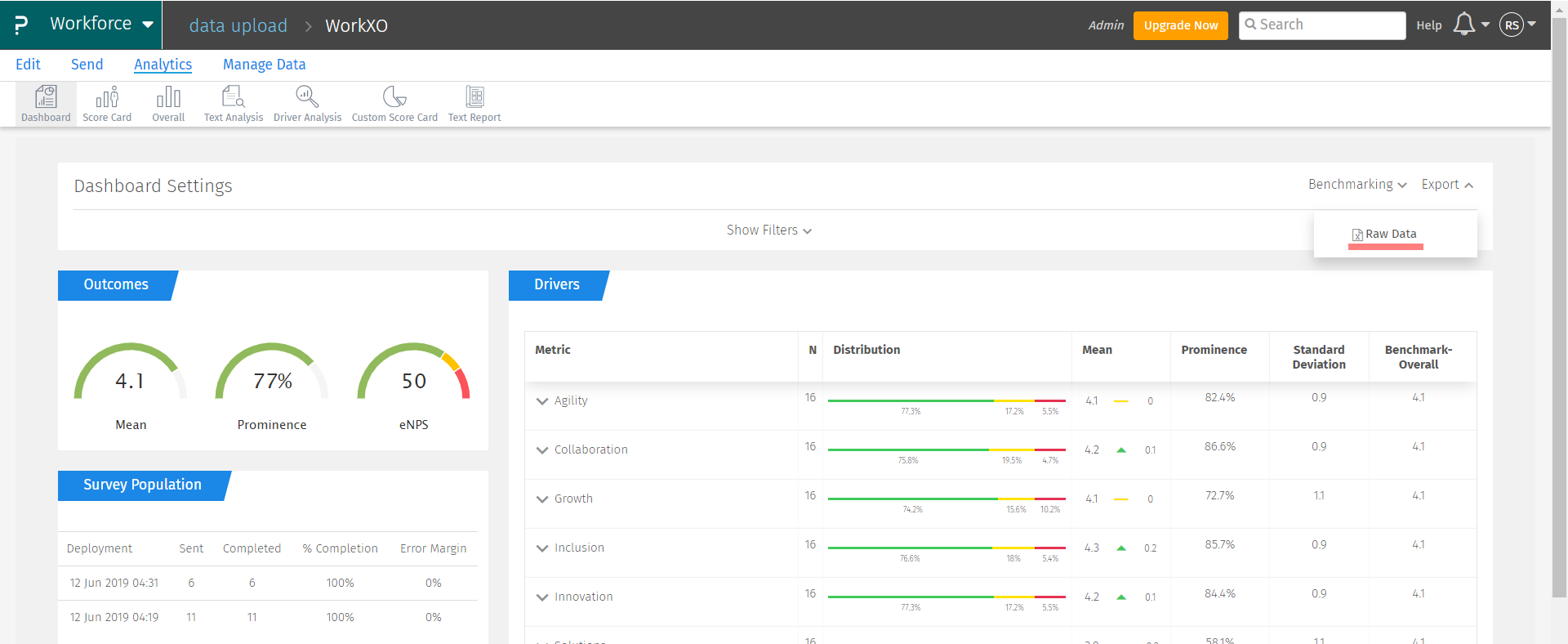Expand the Show Filters section
This screenshot has height=644, width=1568.
tap(768, 230)
